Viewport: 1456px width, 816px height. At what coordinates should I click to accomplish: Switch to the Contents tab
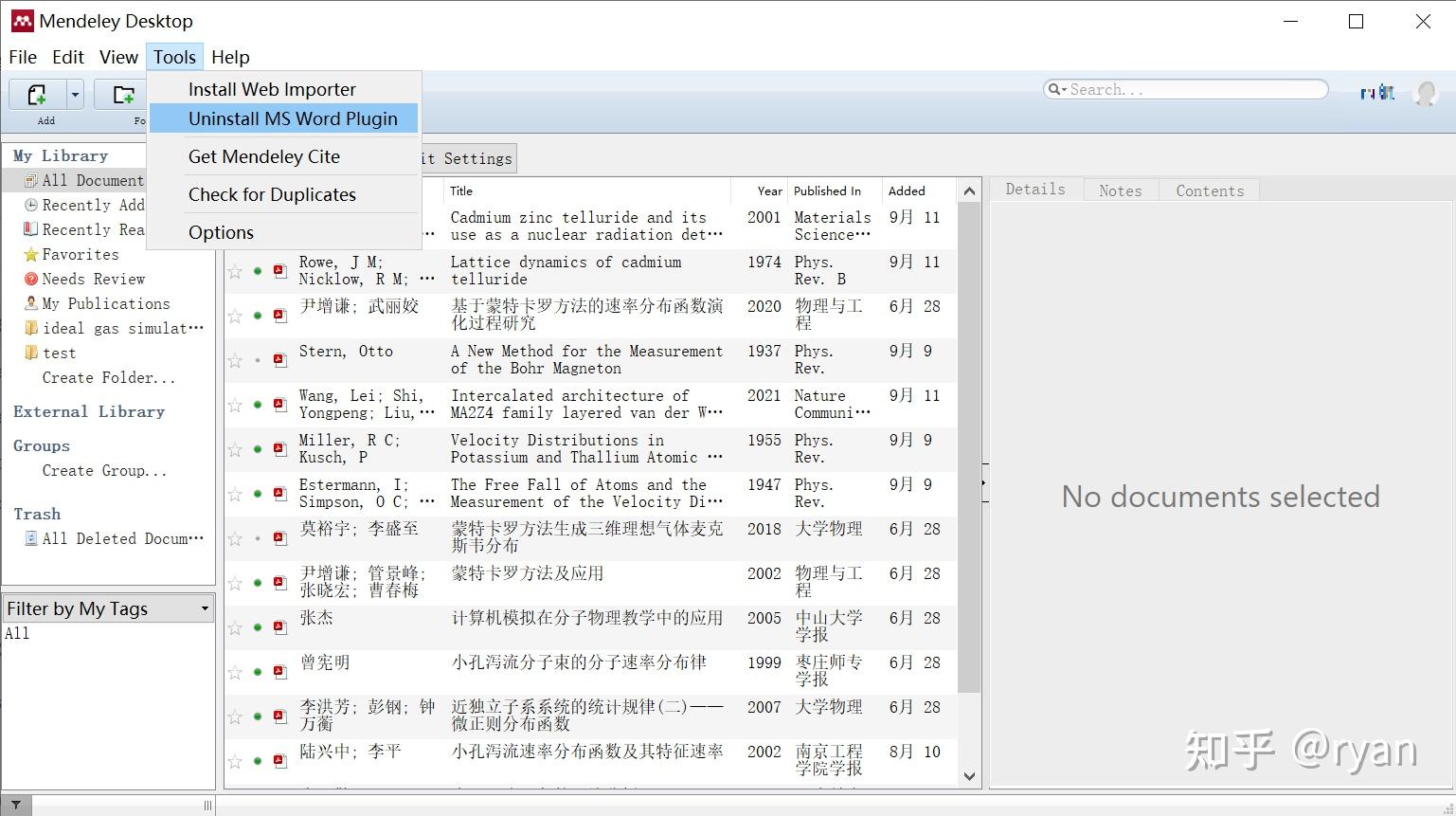coord(1210,190)
